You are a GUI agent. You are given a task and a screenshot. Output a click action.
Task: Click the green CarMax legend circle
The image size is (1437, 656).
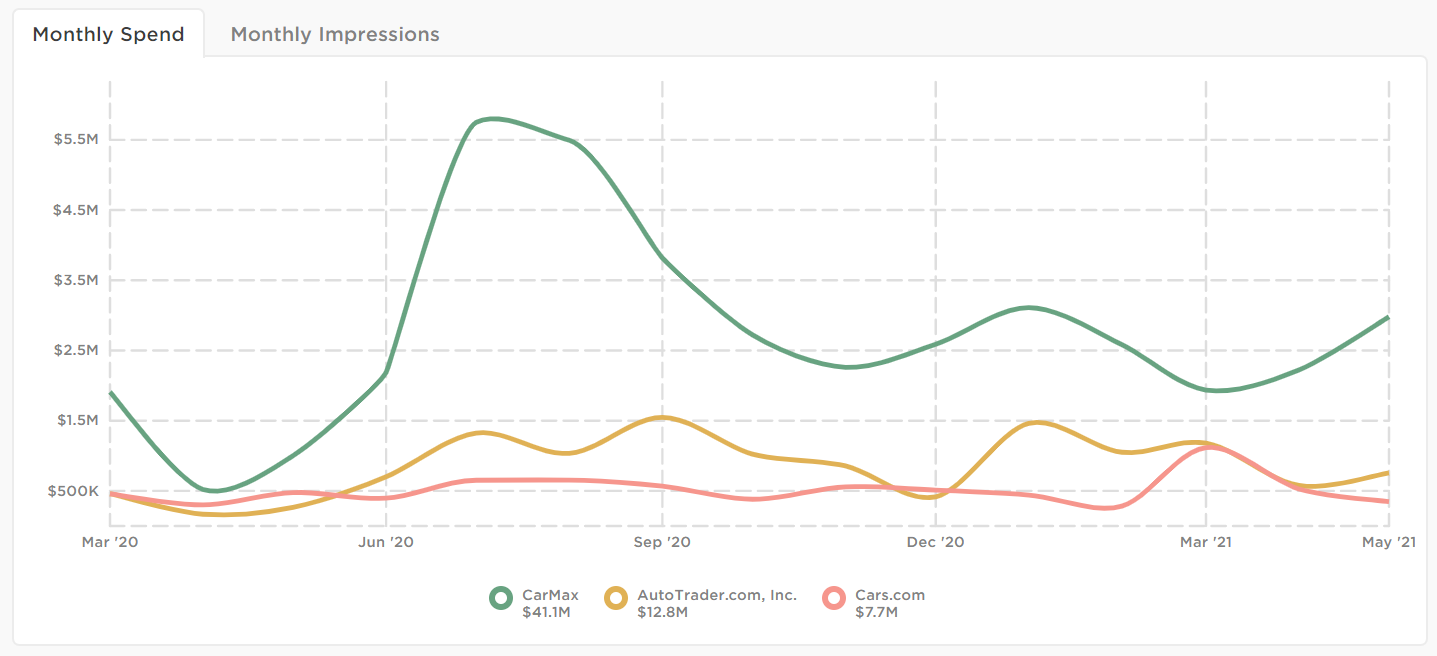(x=500, y=595)
